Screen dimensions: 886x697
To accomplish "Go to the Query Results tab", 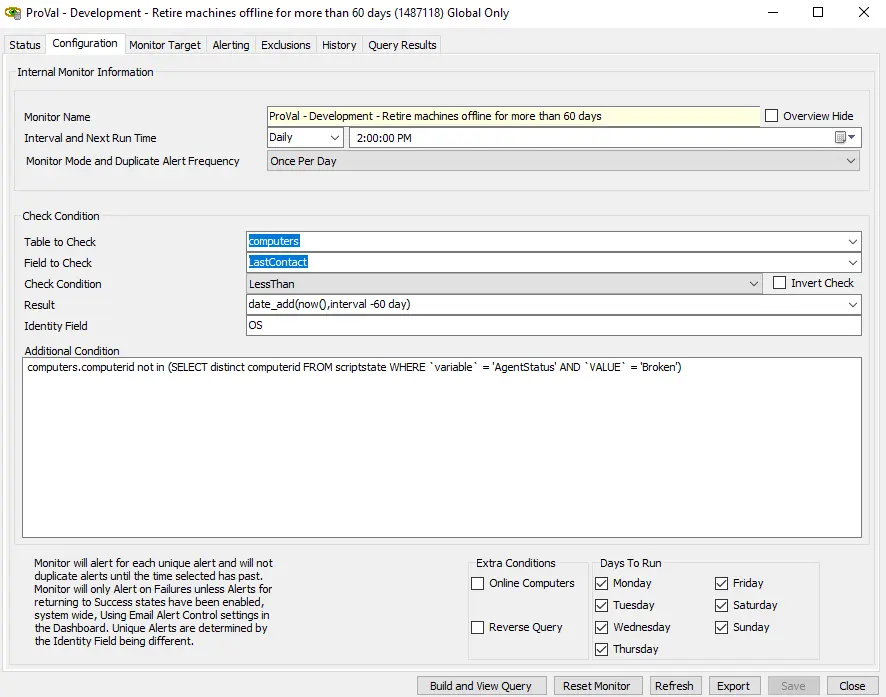I will tap(402, 45).
